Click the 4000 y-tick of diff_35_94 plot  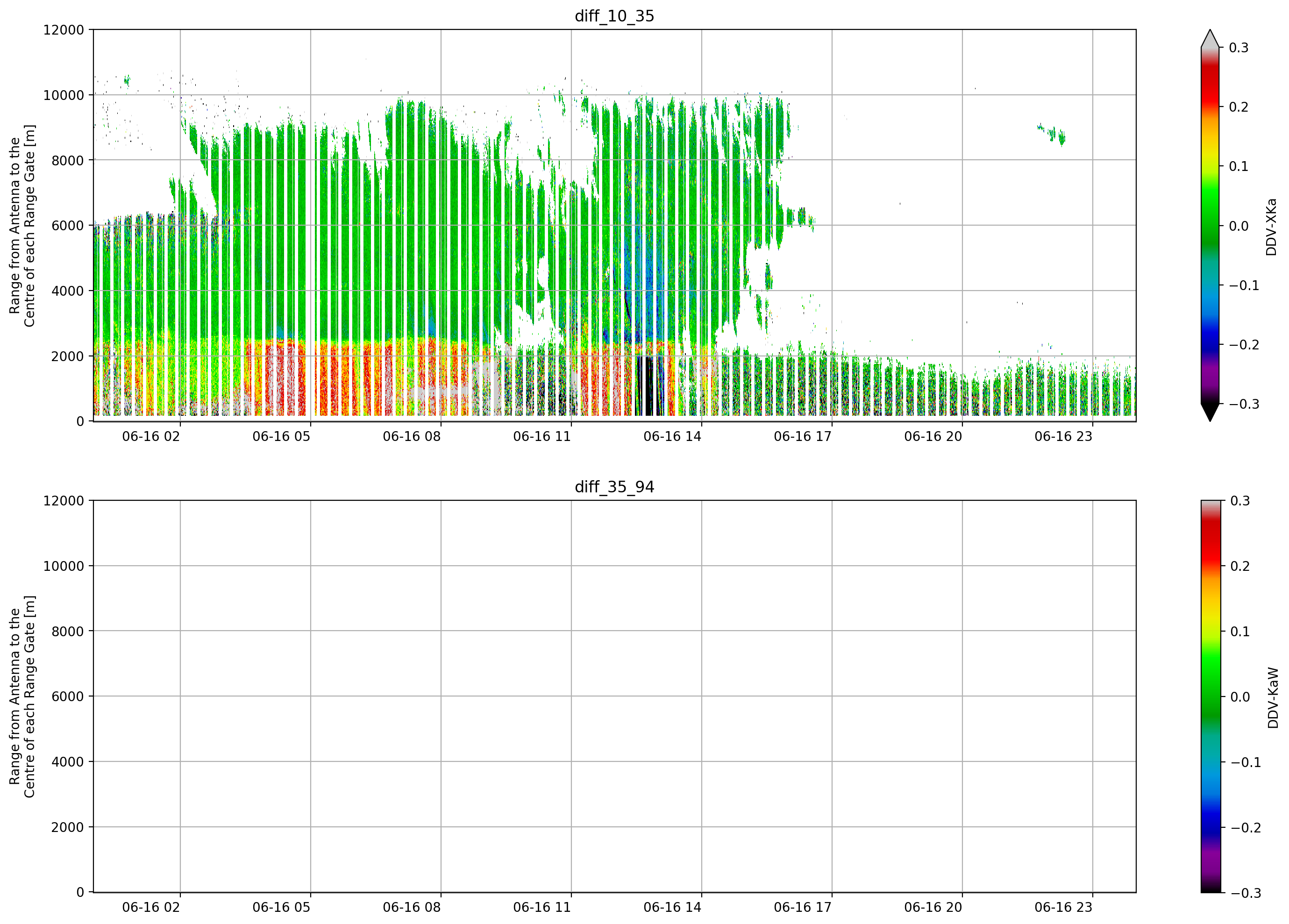68,762
